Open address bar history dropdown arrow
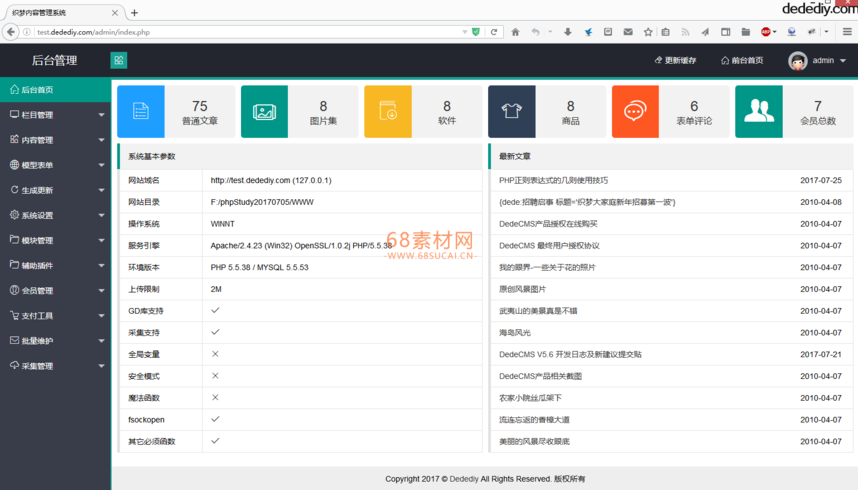 [465, 32]
